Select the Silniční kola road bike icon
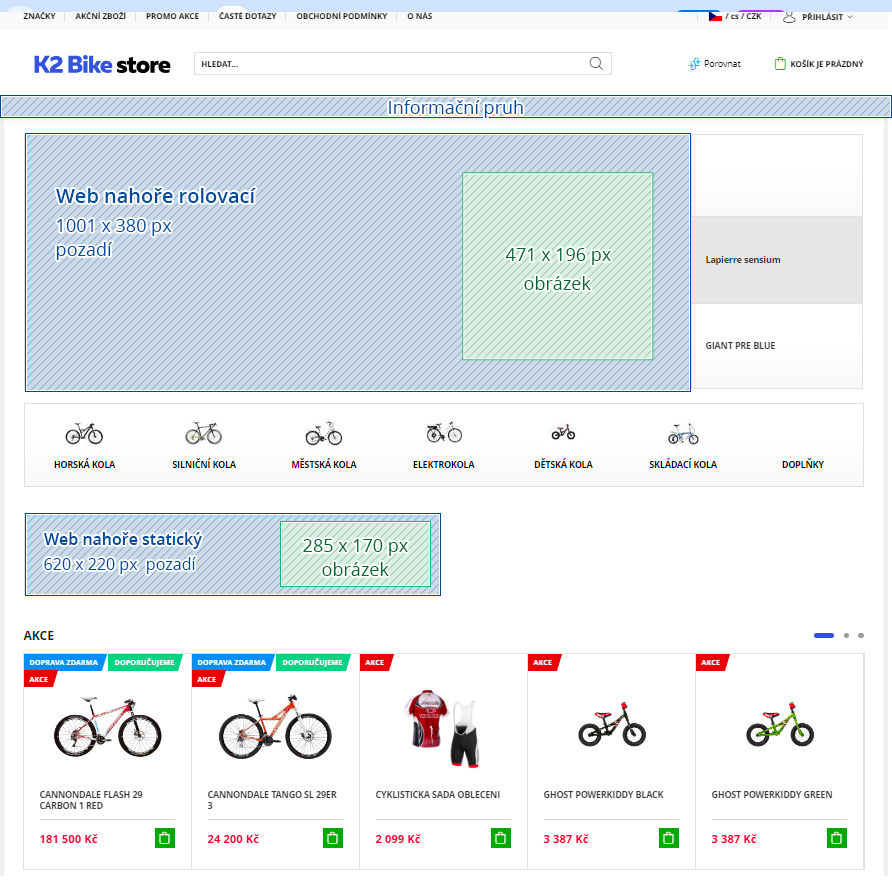The height and width of the screenshot is (882, 892). point(203,433)
